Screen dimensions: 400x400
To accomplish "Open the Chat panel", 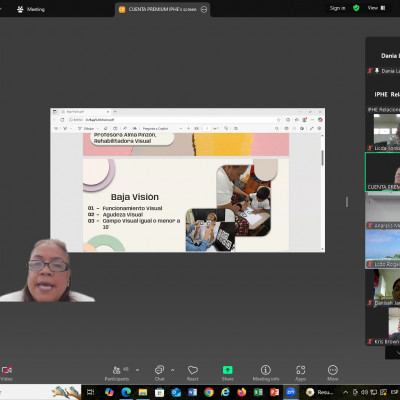I will coord(159,373).
